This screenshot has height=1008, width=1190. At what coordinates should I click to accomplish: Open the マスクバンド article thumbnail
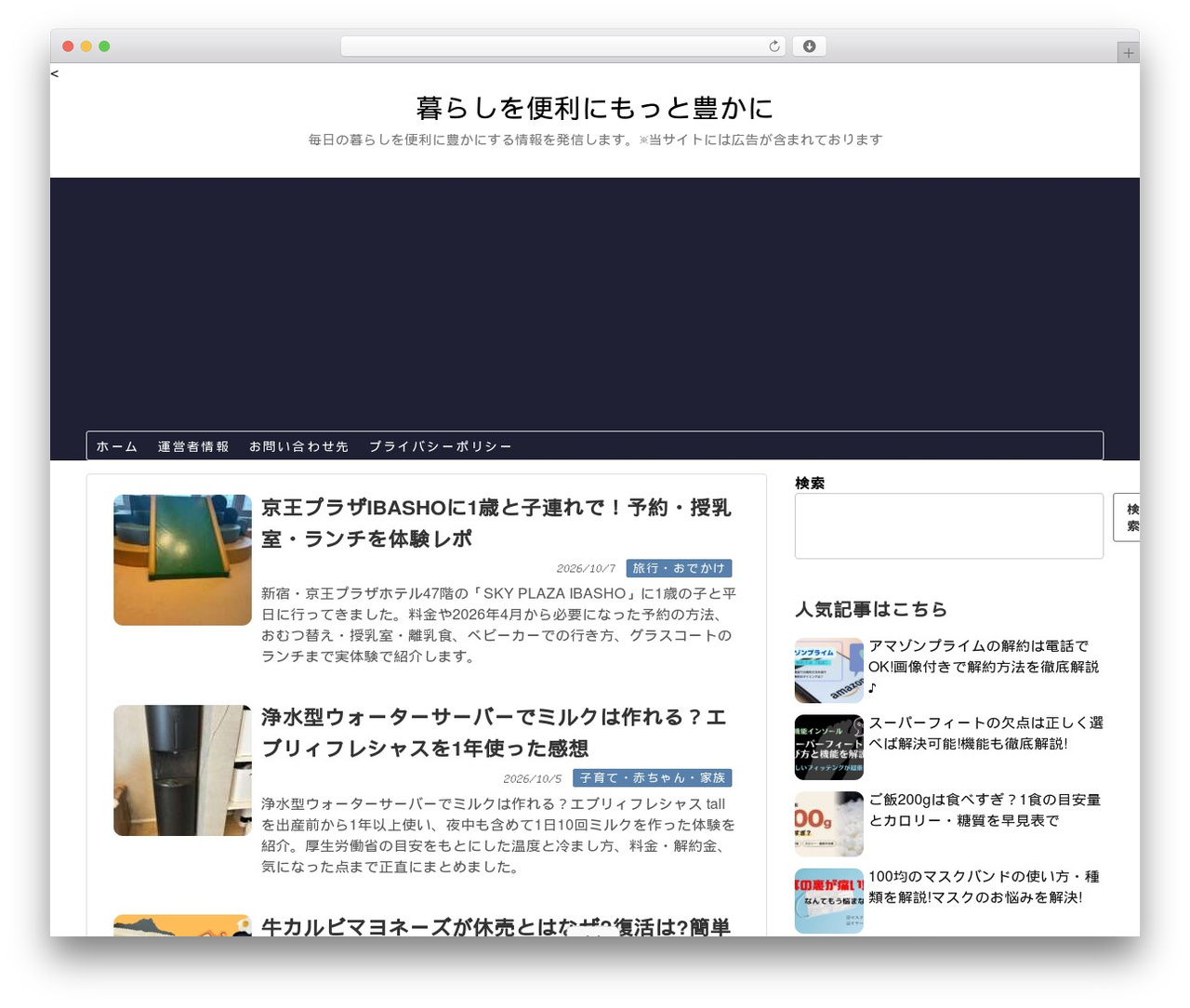[x=829, y=901]
